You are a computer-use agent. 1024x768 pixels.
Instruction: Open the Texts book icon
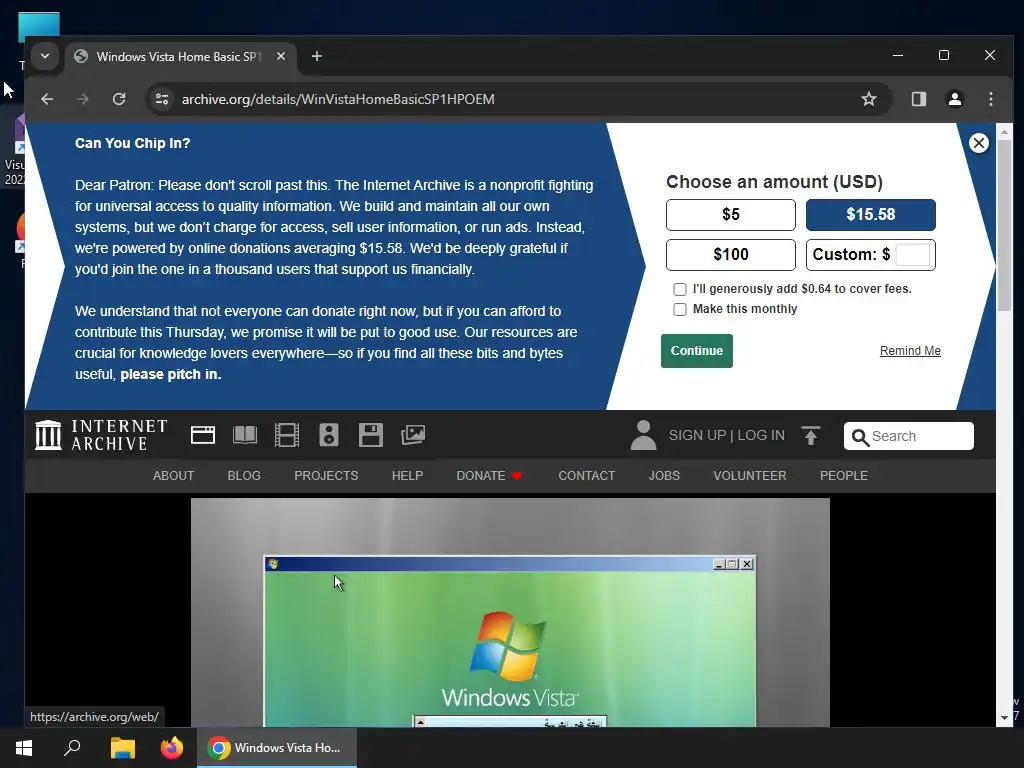245,435
